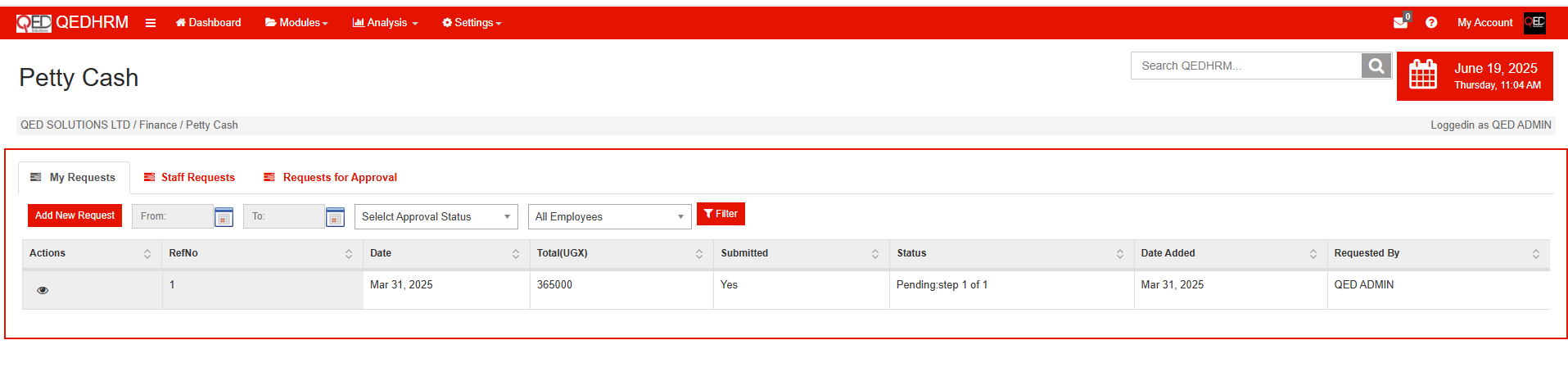Viewport: 1568px width, 372px height.
Task: Open the From date calendar picker
Action: click(x=224, y=217)
